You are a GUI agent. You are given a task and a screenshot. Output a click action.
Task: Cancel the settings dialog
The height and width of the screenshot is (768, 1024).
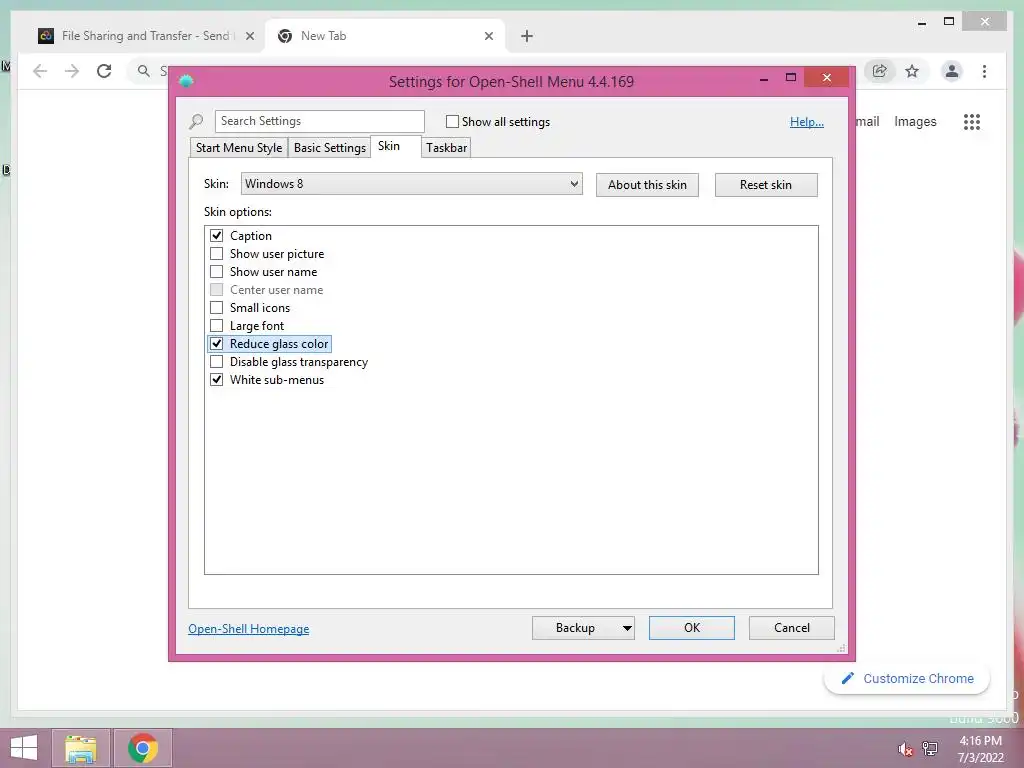click(792, 628)
